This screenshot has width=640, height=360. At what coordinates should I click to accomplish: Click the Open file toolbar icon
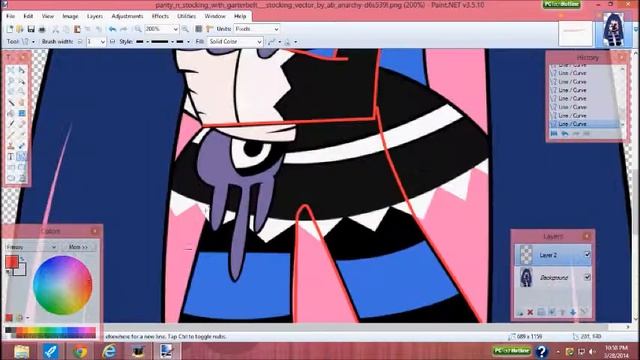click(20, 29)
